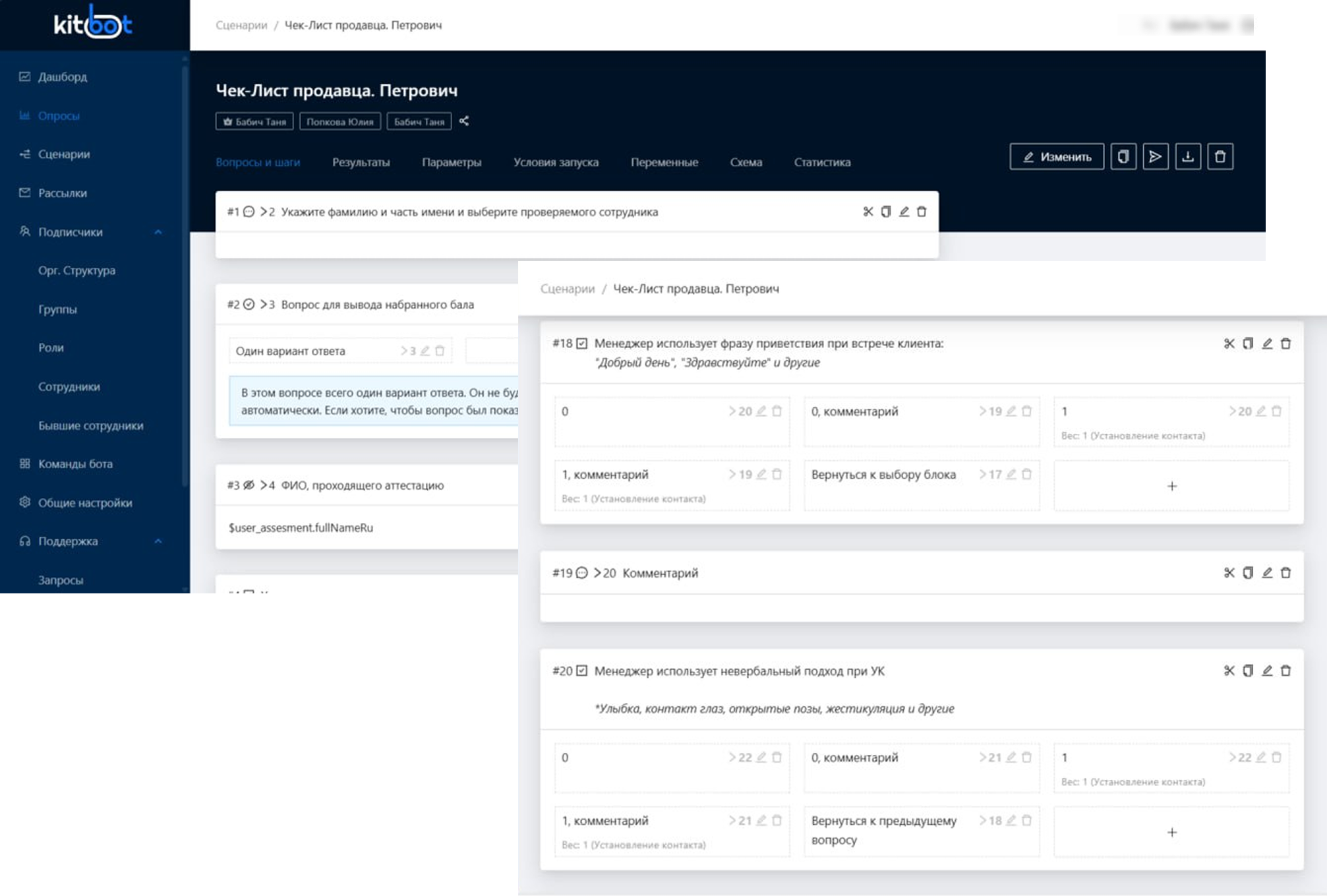Image resolution: width=1327 pixels, height=896 pixels.
Task: Delete the whole scenario via header trash
Action: click(x=1220, y=157)
